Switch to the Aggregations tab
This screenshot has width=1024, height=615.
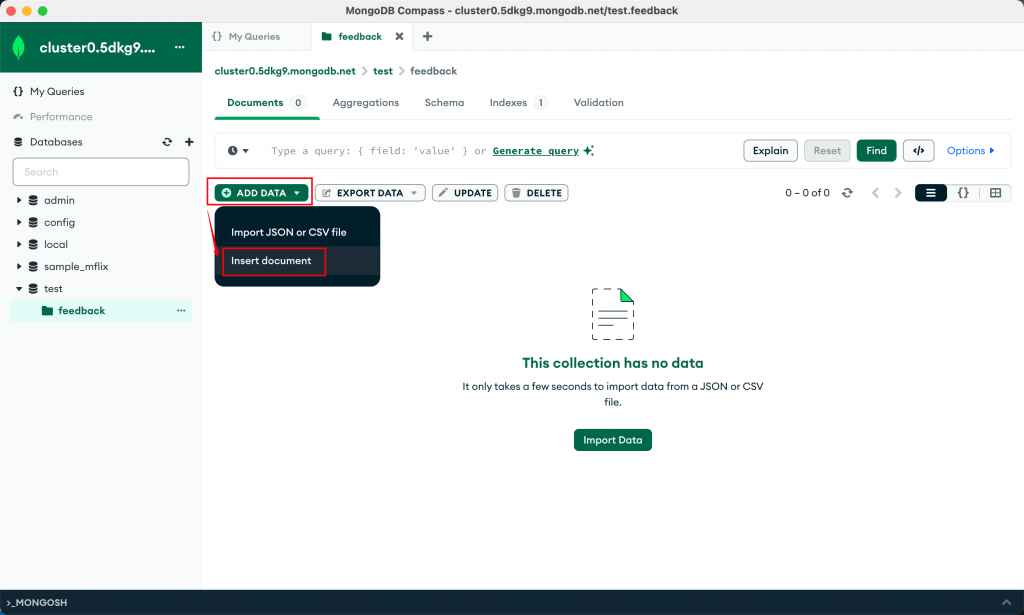coord(366,102)
